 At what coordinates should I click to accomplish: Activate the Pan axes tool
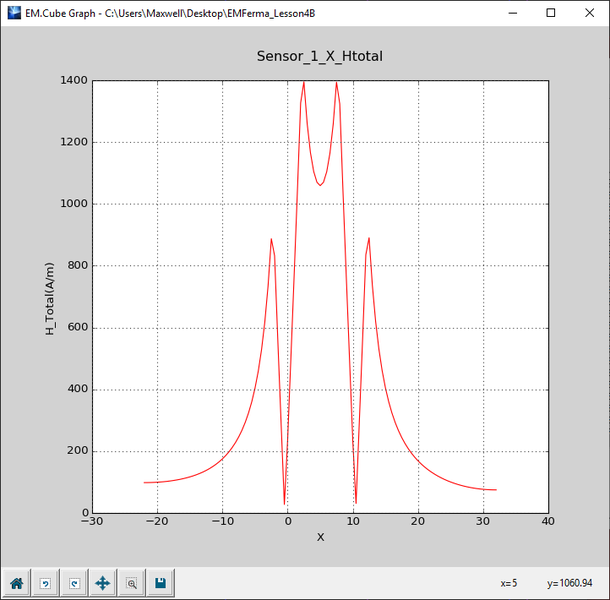(102, 582)
